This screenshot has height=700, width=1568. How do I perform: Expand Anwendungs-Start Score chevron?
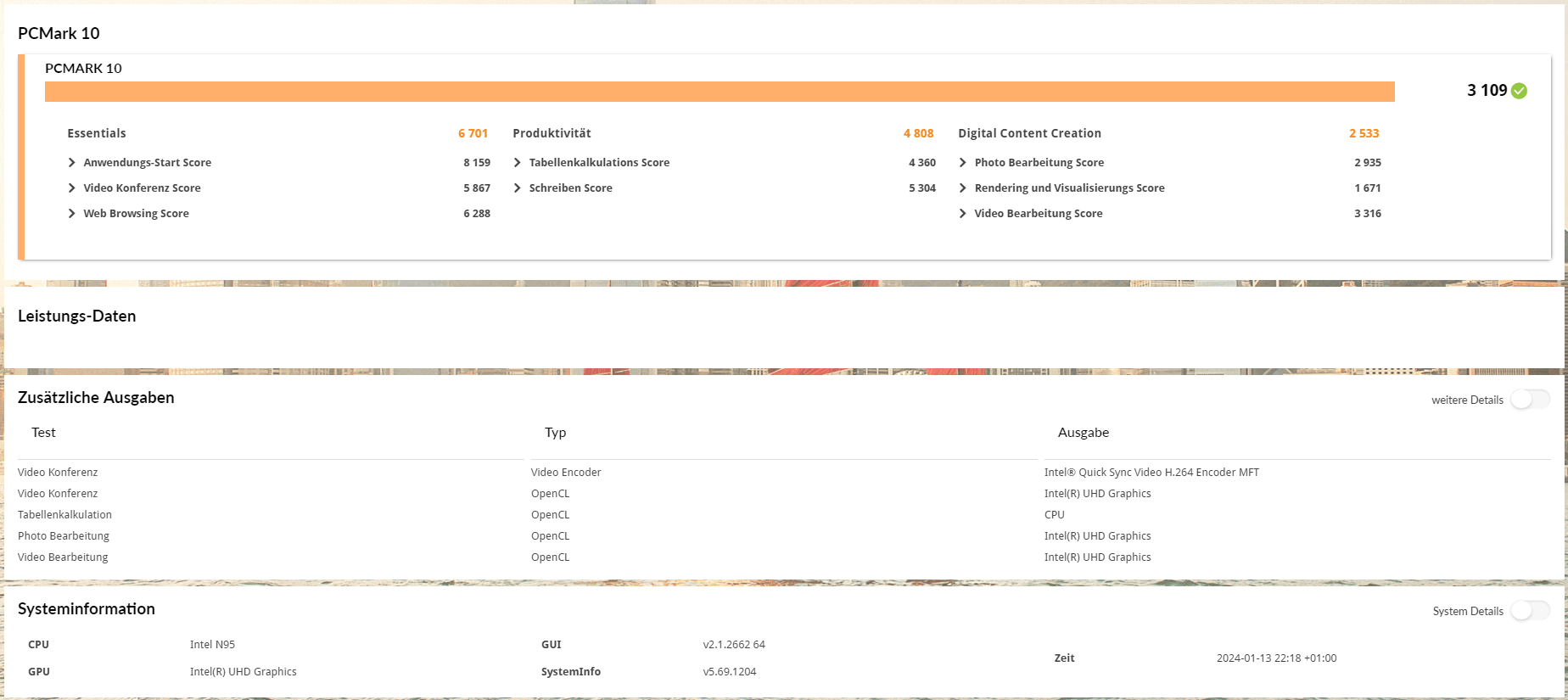[x=72, y=163]
